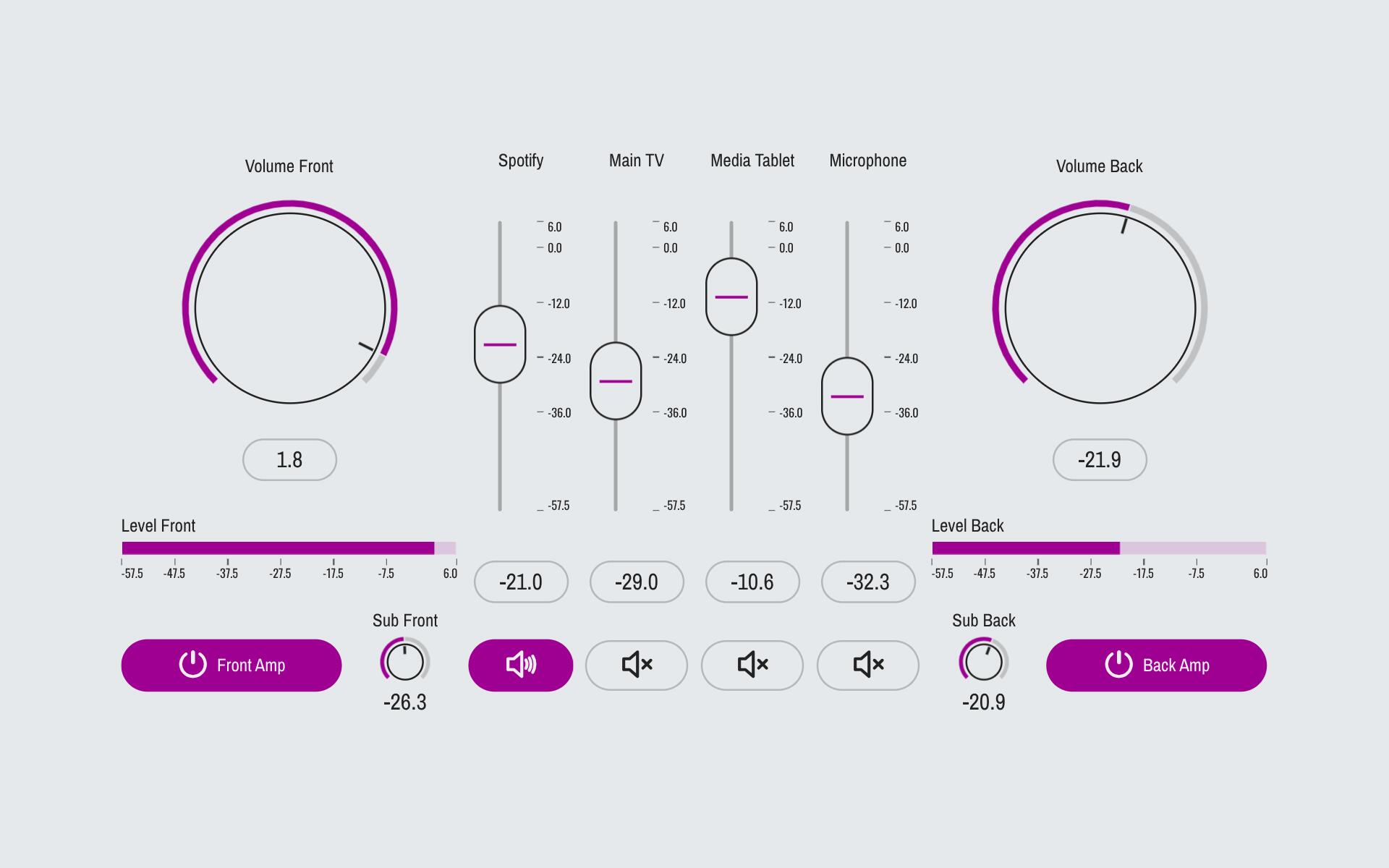Select the Volume Back value field -21.9
The width and height of the screenshot is (1389, 868).
[x=1100, y=459]
